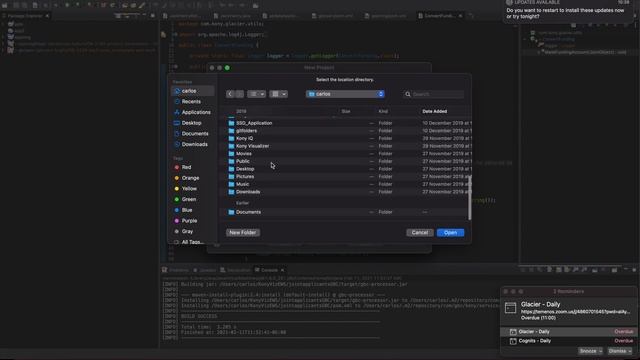Close the Console tab
Image resolution: width=640 pixels, height=360 pixels.
pyautogui.click(x=282, y=270)
